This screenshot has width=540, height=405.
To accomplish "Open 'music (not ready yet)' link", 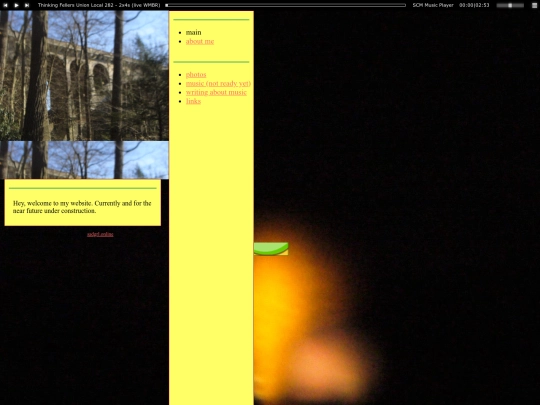I will [218, 83].
